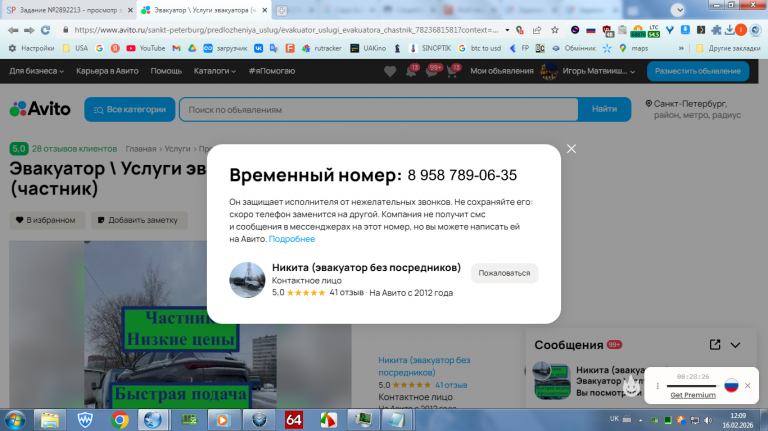768x431 pixels.
Task: Close the temporary phone number popup
Action: tap(571, 148)
